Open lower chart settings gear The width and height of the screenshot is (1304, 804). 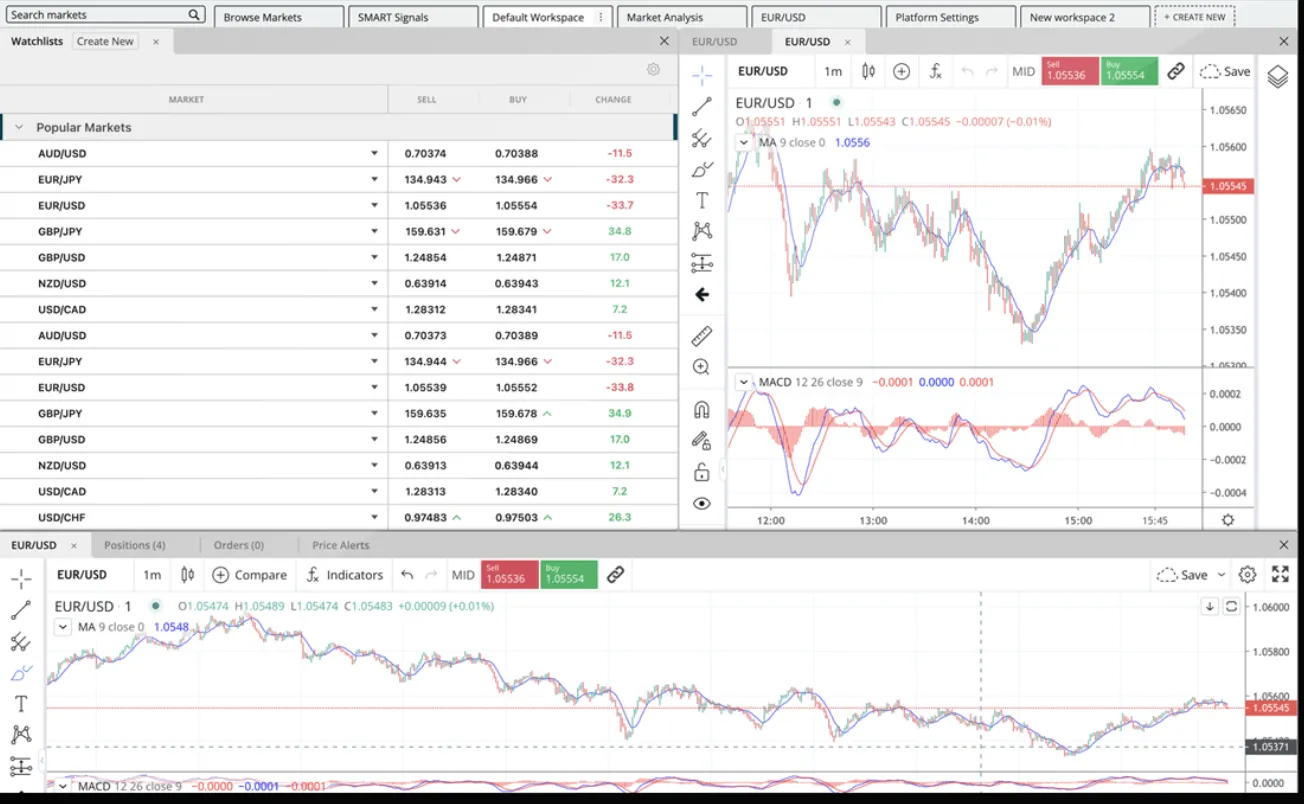point(1247,575)
